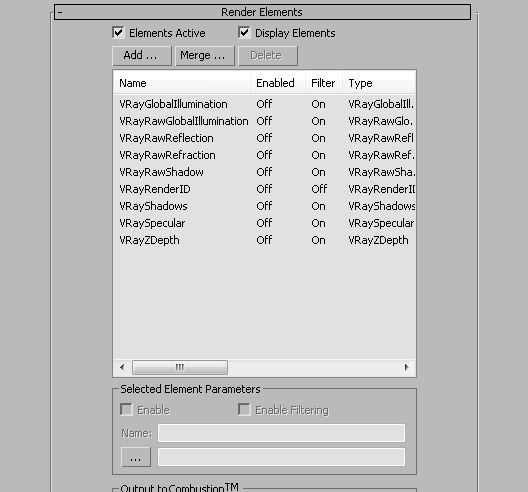Click the left scroll arrow of the list
Screen dimensions: 528x492
tap(122, 367)
